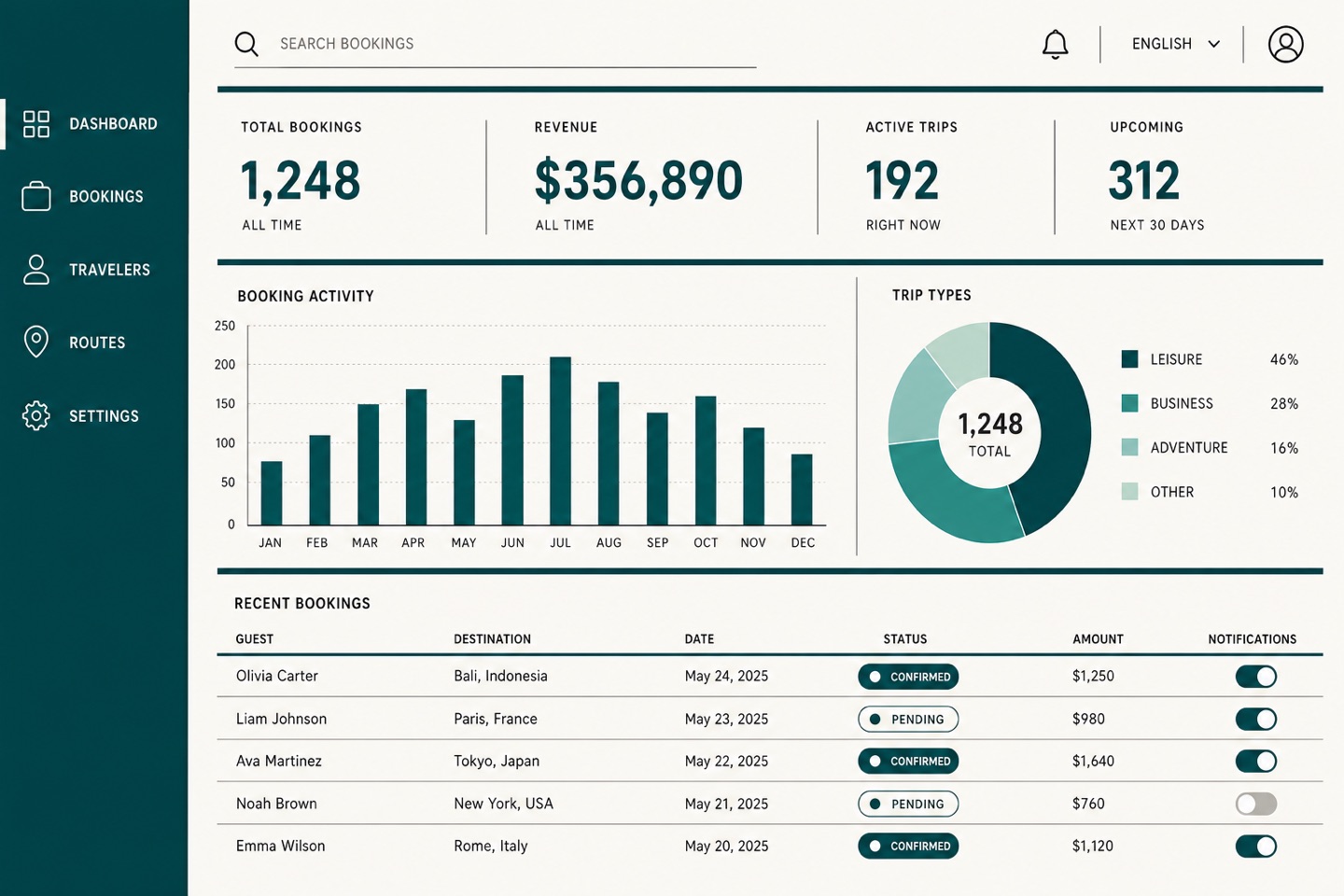The image size is (1344, 896).
Task: Click the language dropdown chevron arrow
Action: [x=1214, y=44]
